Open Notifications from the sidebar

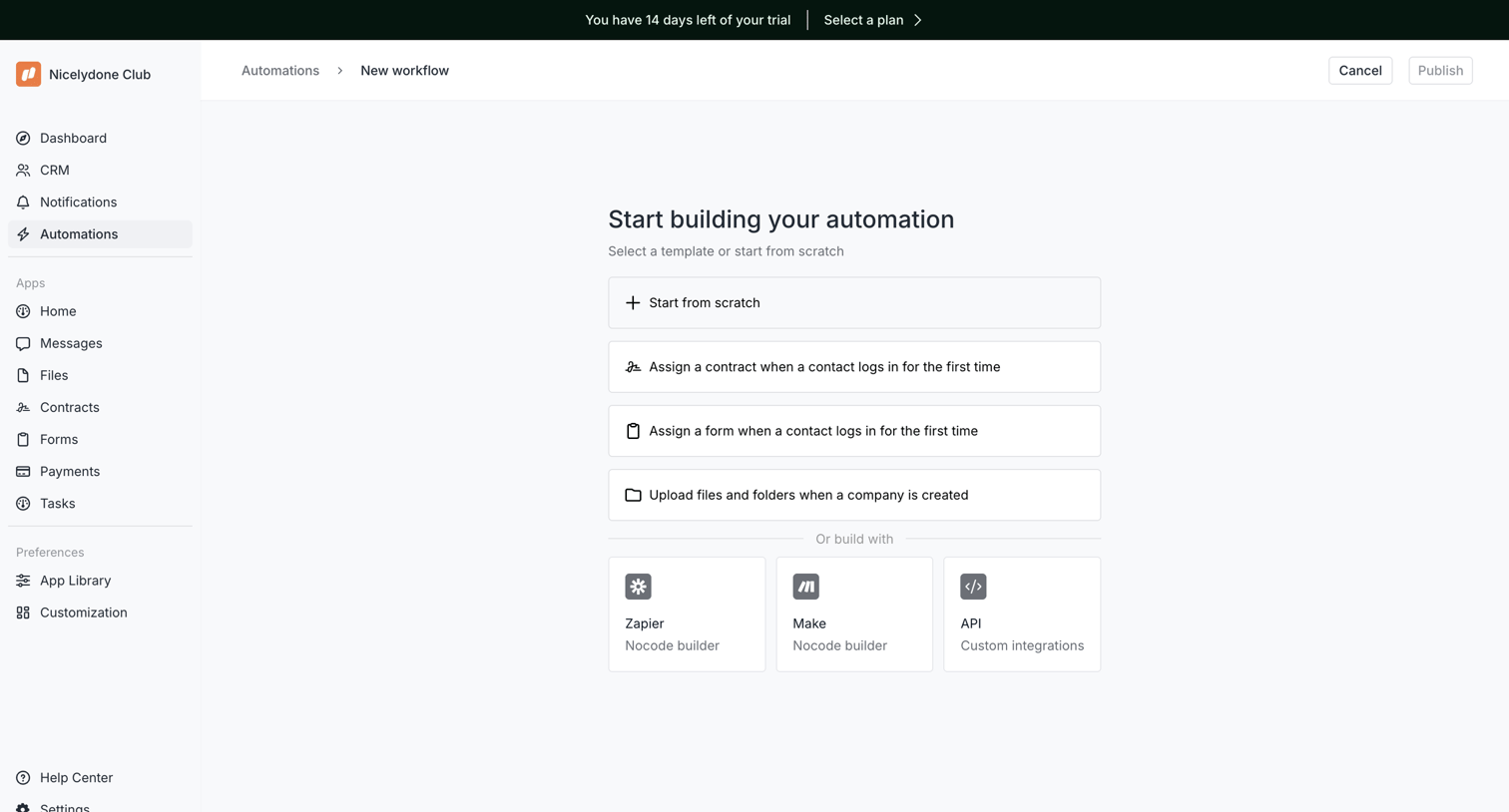tap(100, 202)
